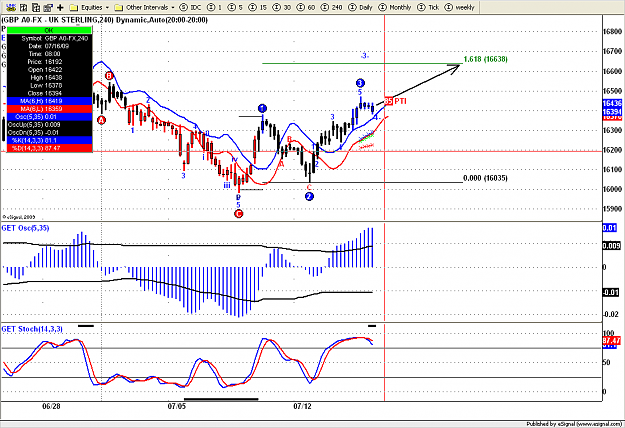
Task: Switch to the 60 minute interval
Action: tap(306, 7)
